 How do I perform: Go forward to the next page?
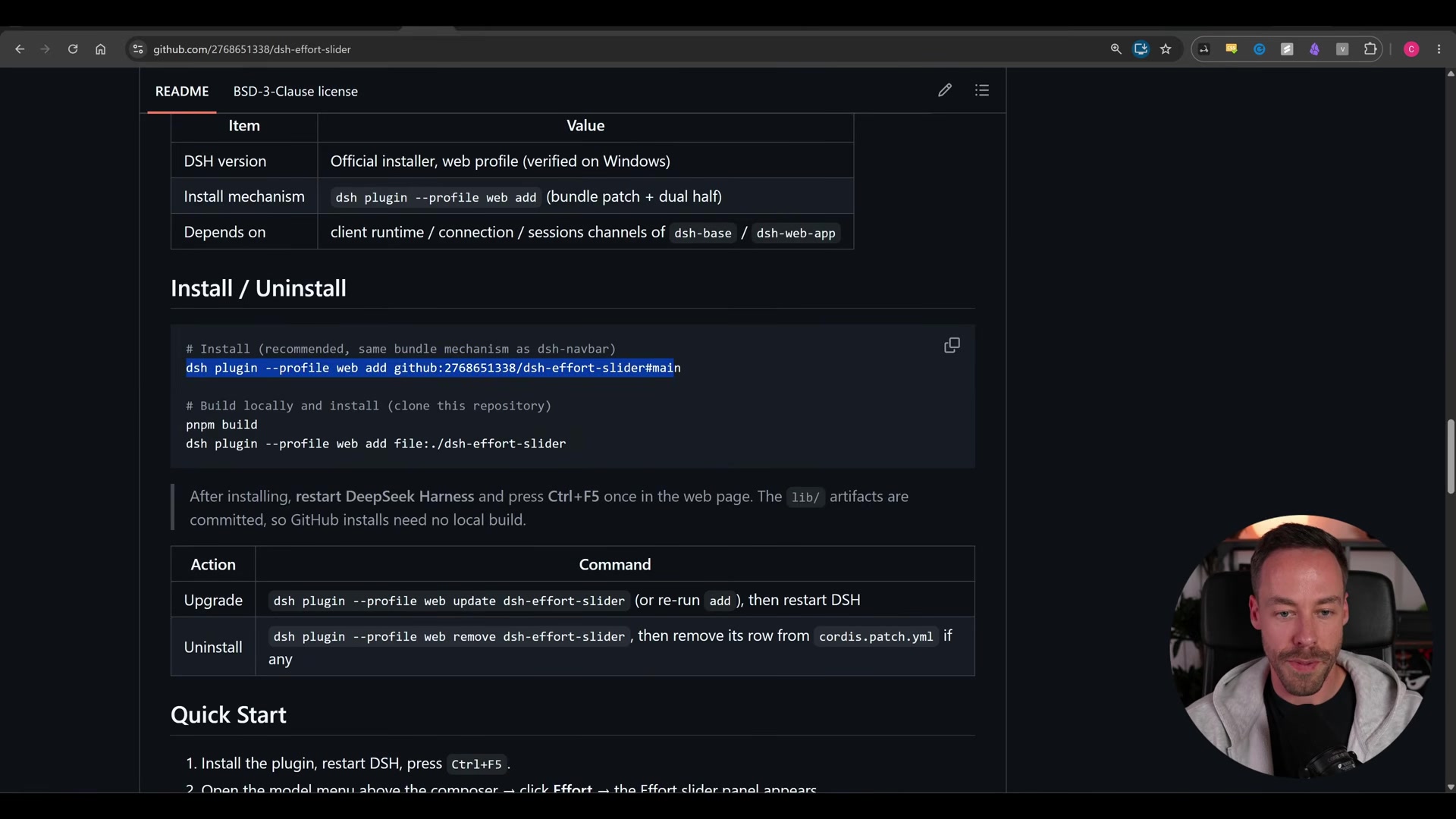pos(45,49)
